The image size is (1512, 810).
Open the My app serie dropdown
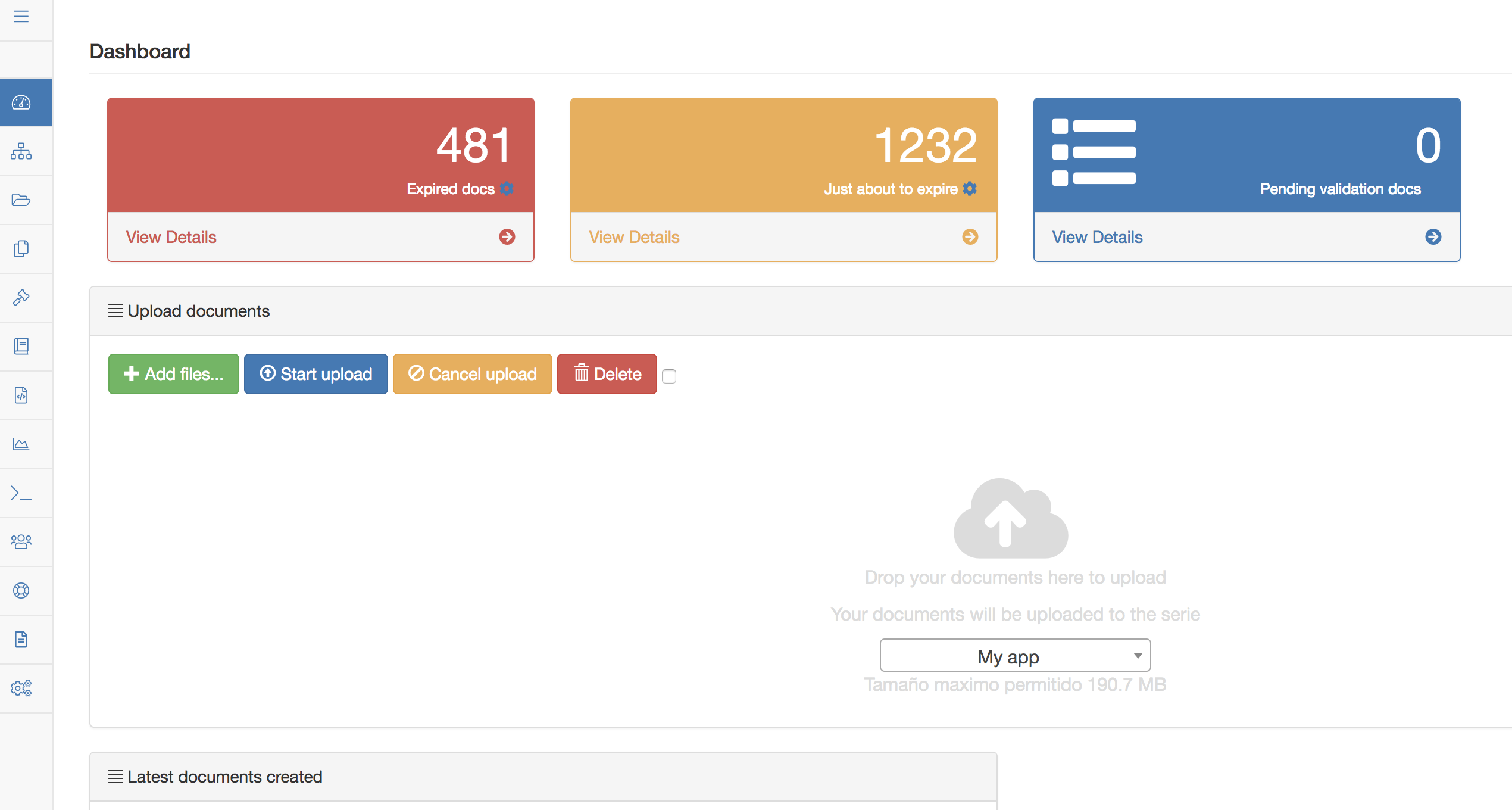click(1015, 656)
